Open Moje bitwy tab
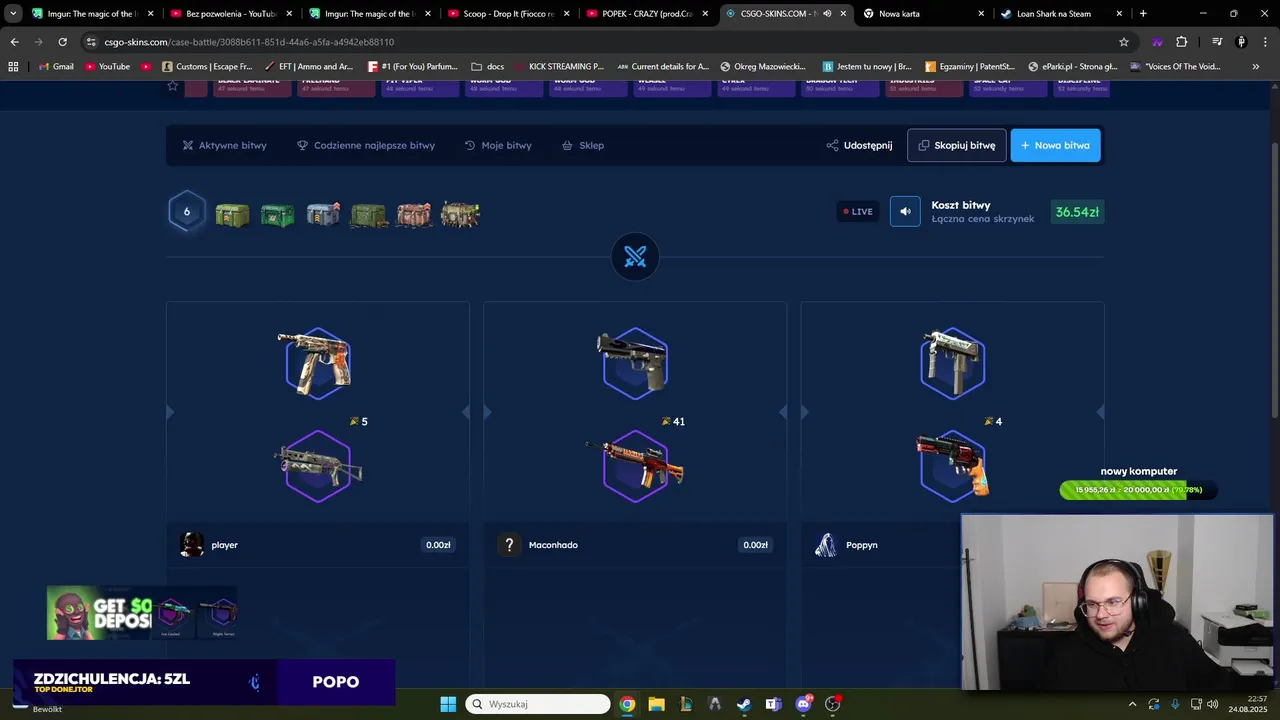 click(x=498, y=145)
